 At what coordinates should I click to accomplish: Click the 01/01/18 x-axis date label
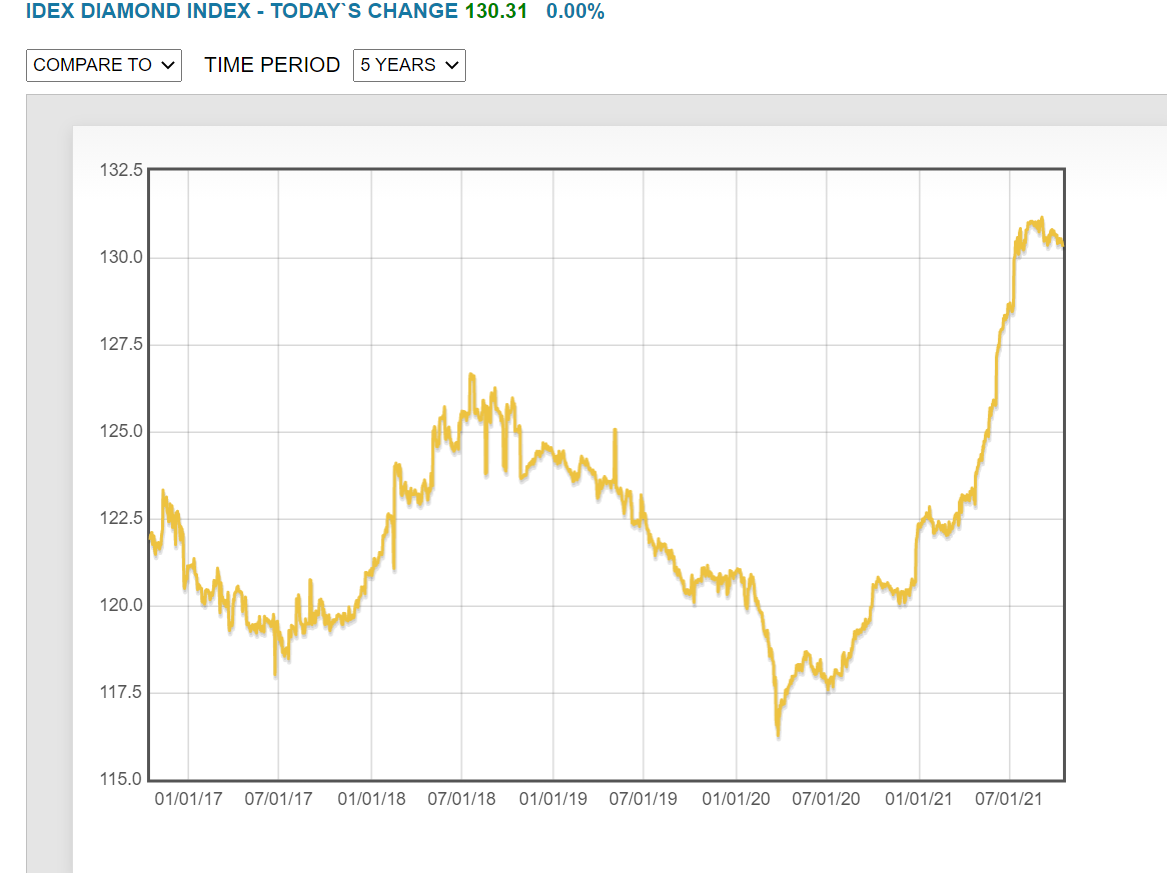click(371, 799)
